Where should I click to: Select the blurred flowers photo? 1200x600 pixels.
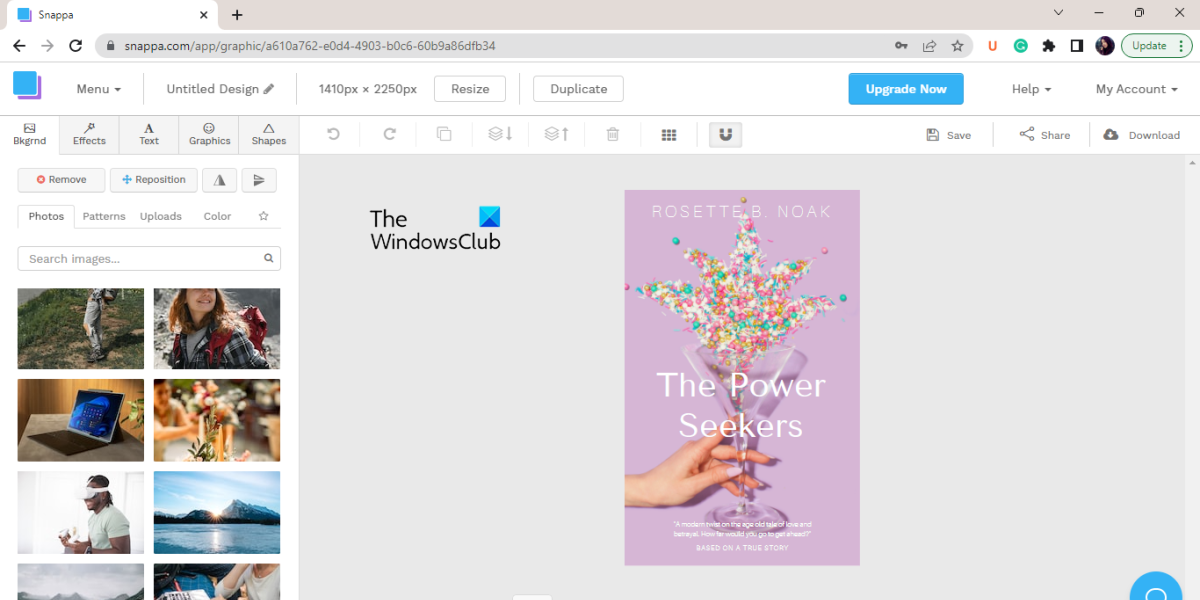pyautogui.click(x=217, y=420)
